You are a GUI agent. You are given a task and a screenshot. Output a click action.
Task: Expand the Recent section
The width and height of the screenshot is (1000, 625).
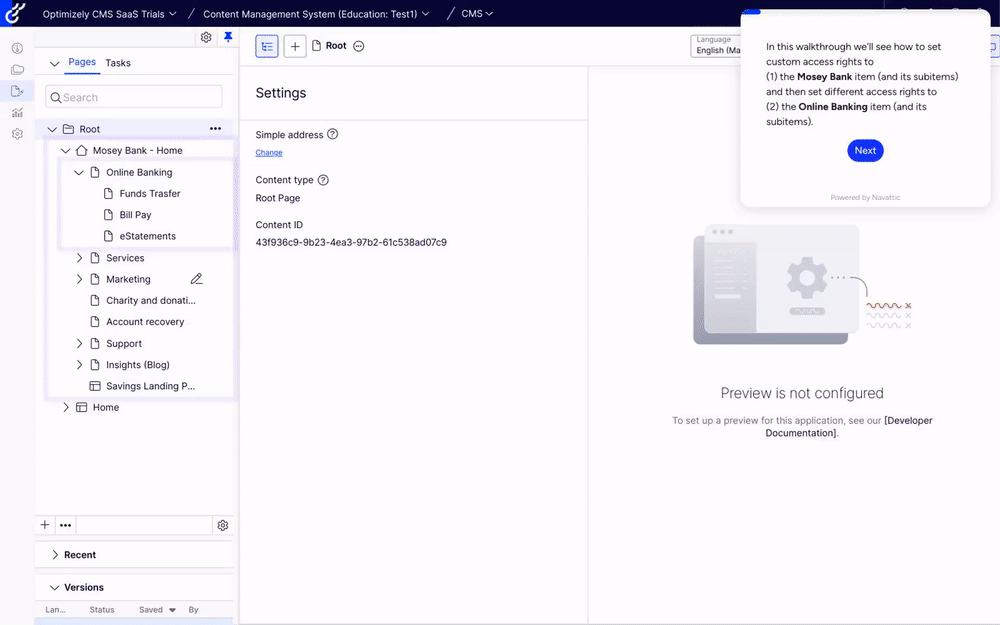pyautogui.click(x=55, y=555)
